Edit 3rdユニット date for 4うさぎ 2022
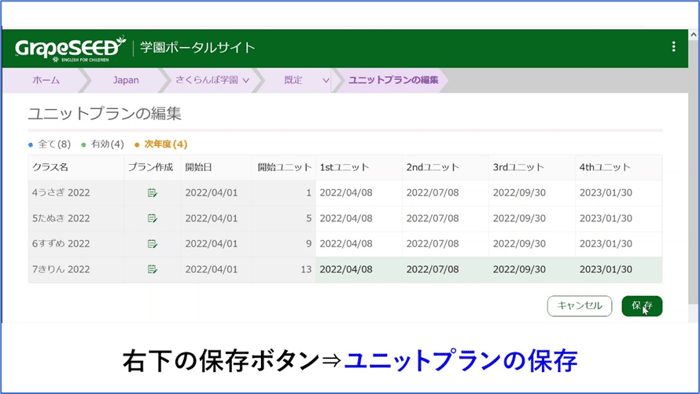This screenshot has width=700, height=394. click(532, 193)
